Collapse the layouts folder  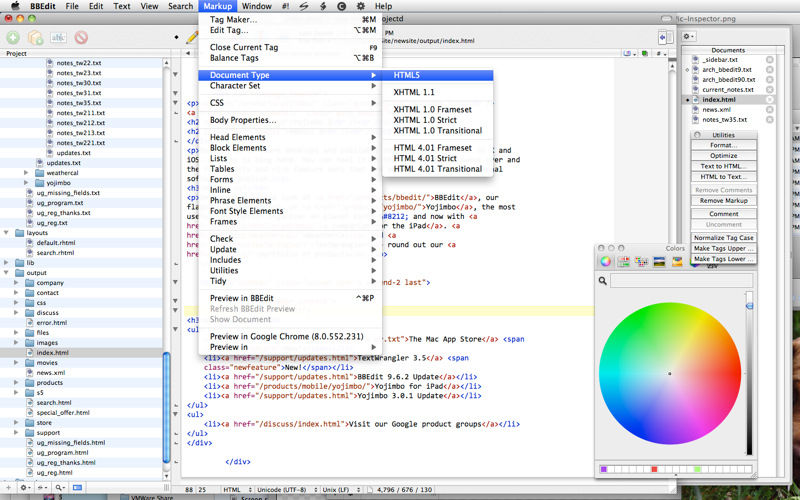(6, 233)
